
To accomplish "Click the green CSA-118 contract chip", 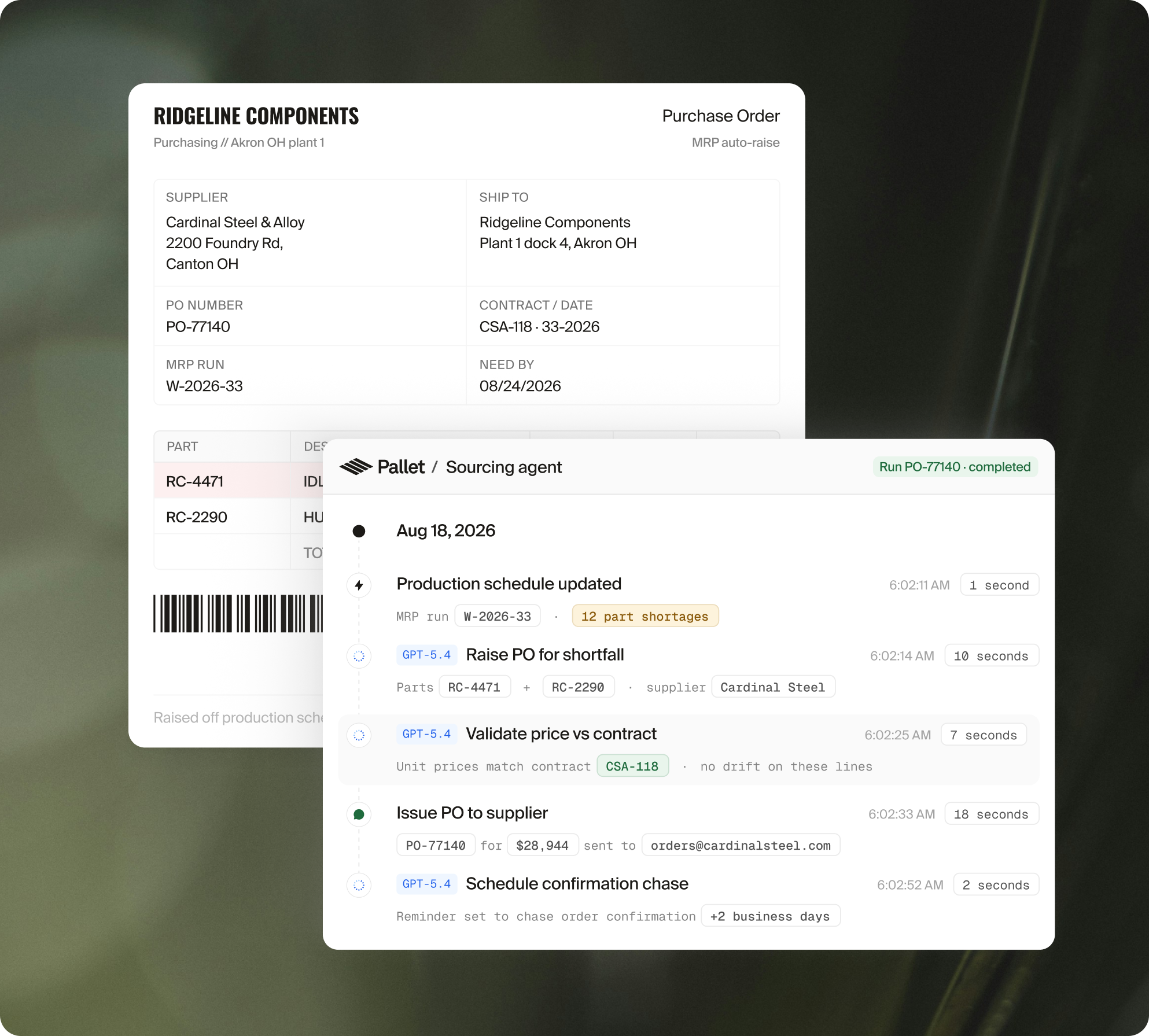I will pyautogui.click(x=632, y=766).
